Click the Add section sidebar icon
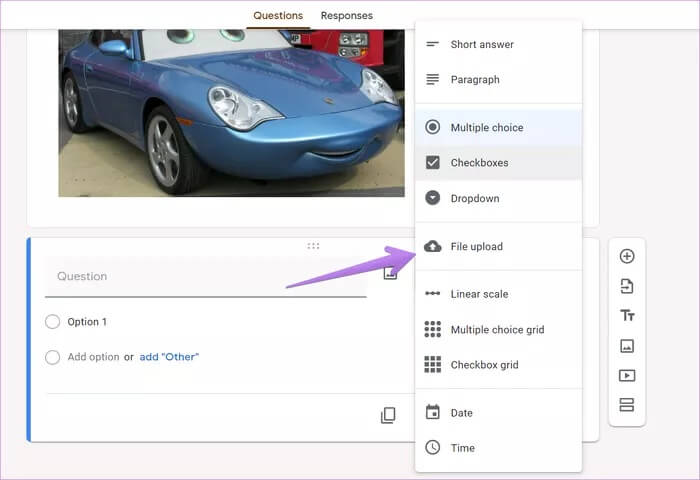Viewport: 700px width, 480px height. point(627,405)
